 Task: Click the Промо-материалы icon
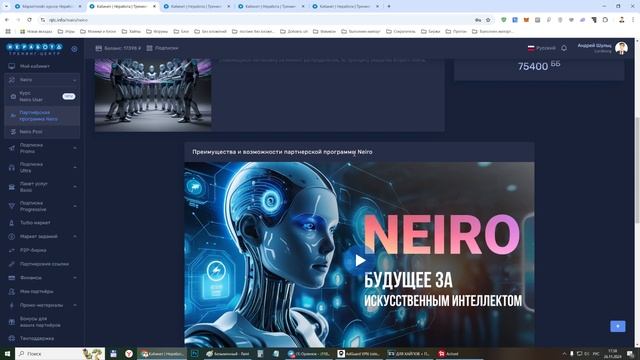(x=12, y=305)
